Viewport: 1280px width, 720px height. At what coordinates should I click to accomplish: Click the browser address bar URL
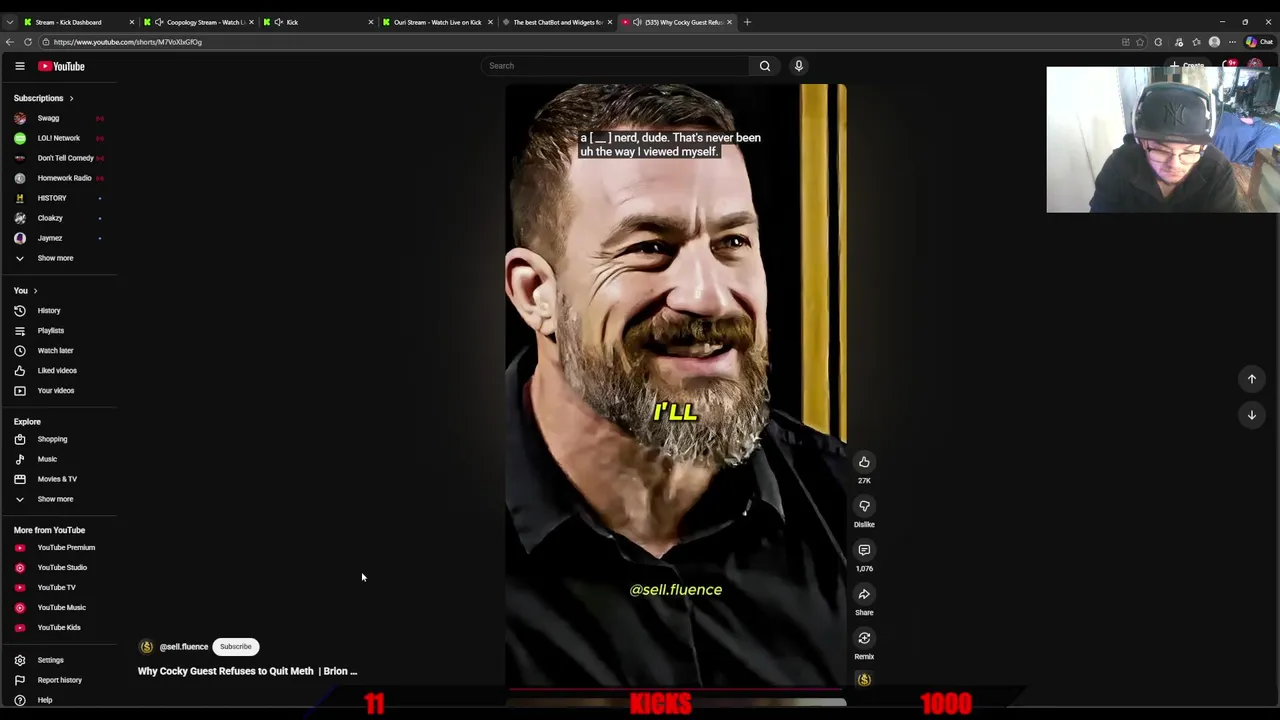pos(128,42)
